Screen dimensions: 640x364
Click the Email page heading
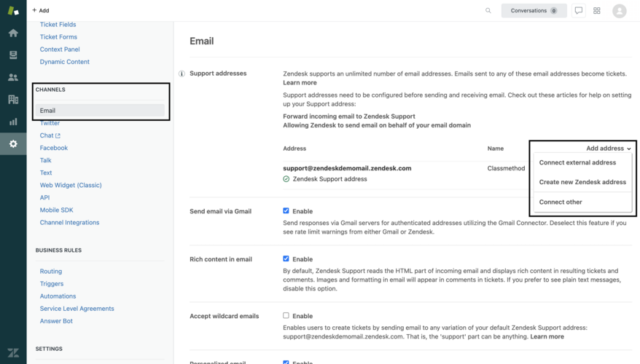click(x=202, y=41)
